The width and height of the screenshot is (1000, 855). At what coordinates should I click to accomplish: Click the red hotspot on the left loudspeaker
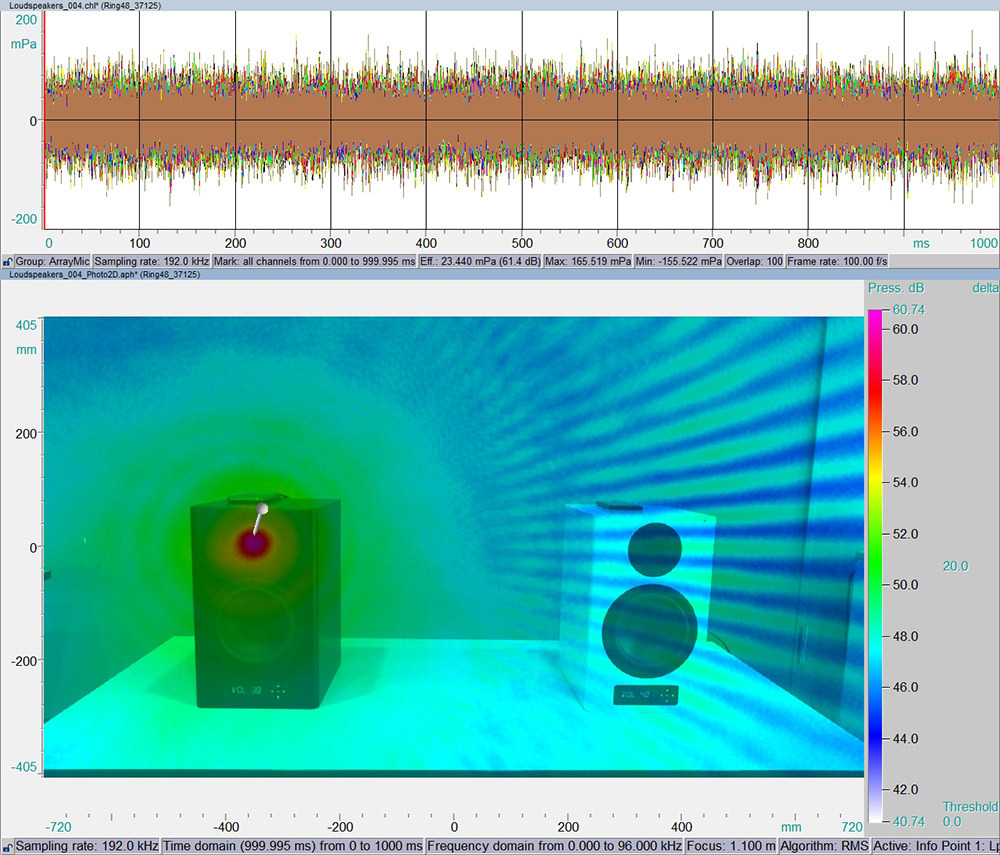(x=253, y=544)
